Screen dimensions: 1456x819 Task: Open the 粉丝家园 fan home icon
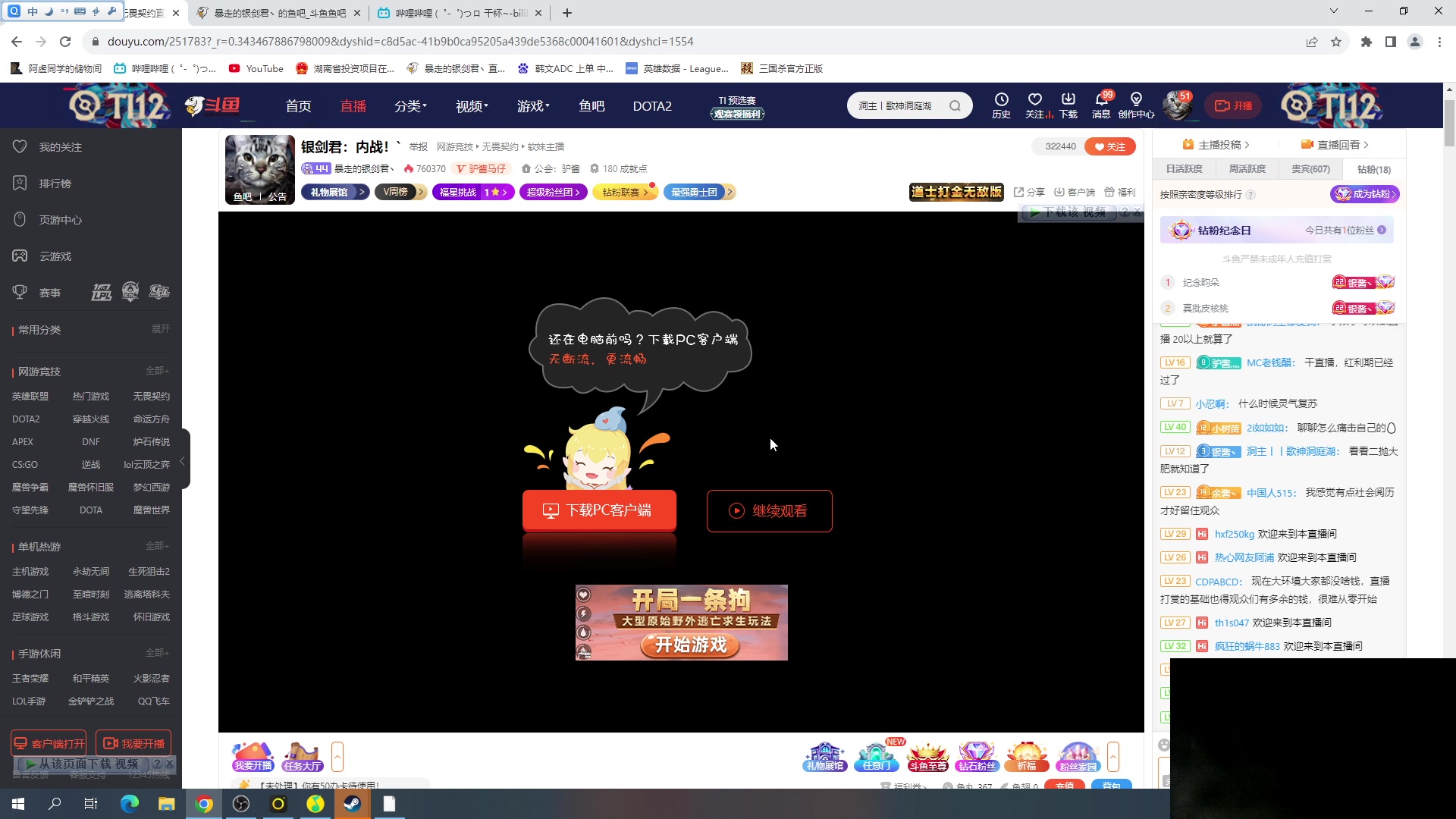click(1078, 756)
